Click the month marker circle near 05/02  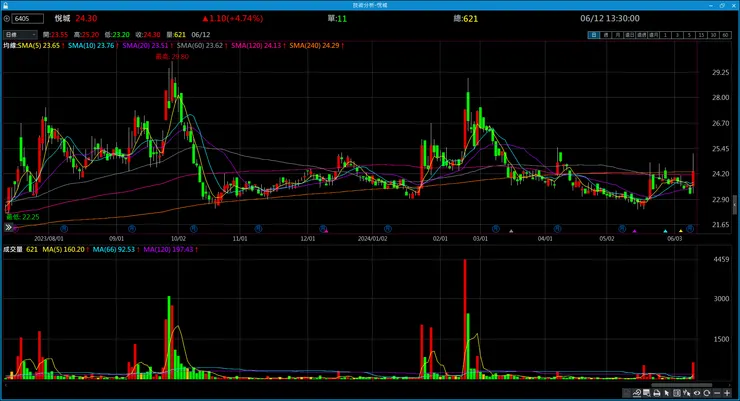point(622,229)
